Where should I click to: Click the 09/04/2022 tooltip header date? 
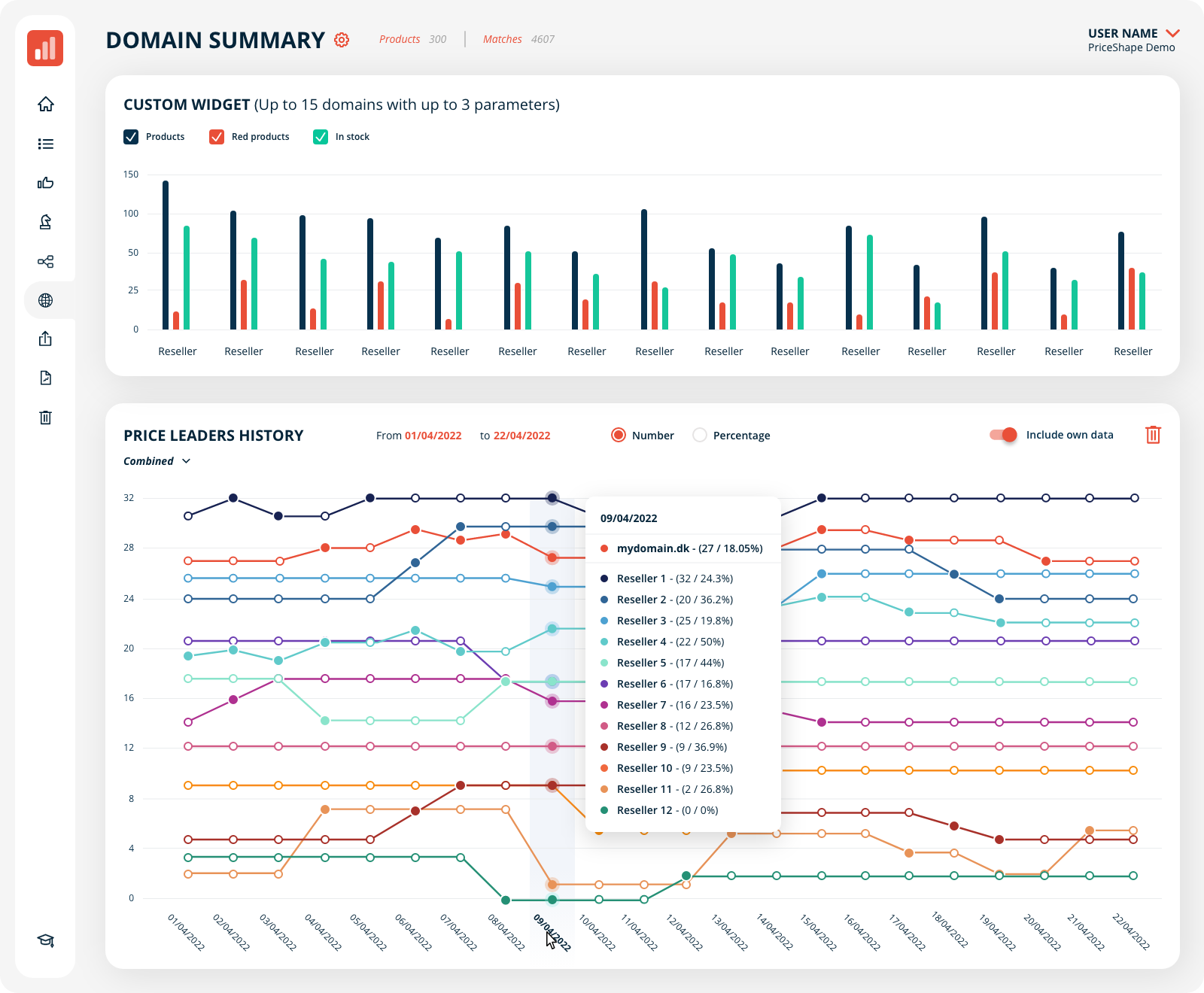629,518
